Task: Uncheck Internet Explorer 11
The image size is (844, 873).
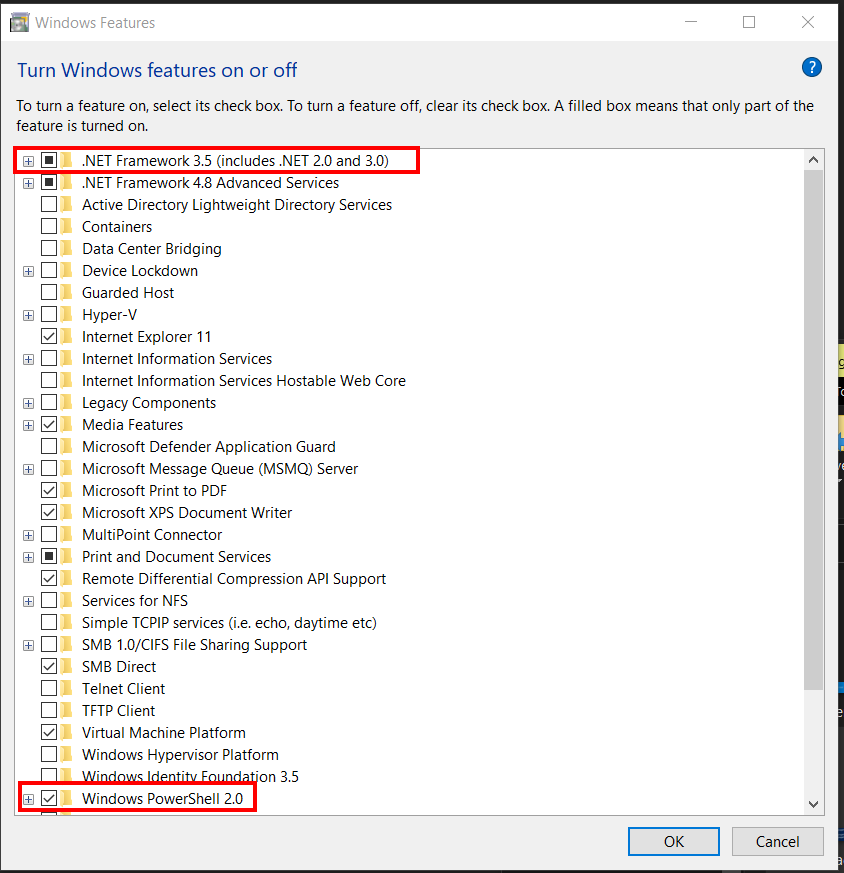Action: 49,336
